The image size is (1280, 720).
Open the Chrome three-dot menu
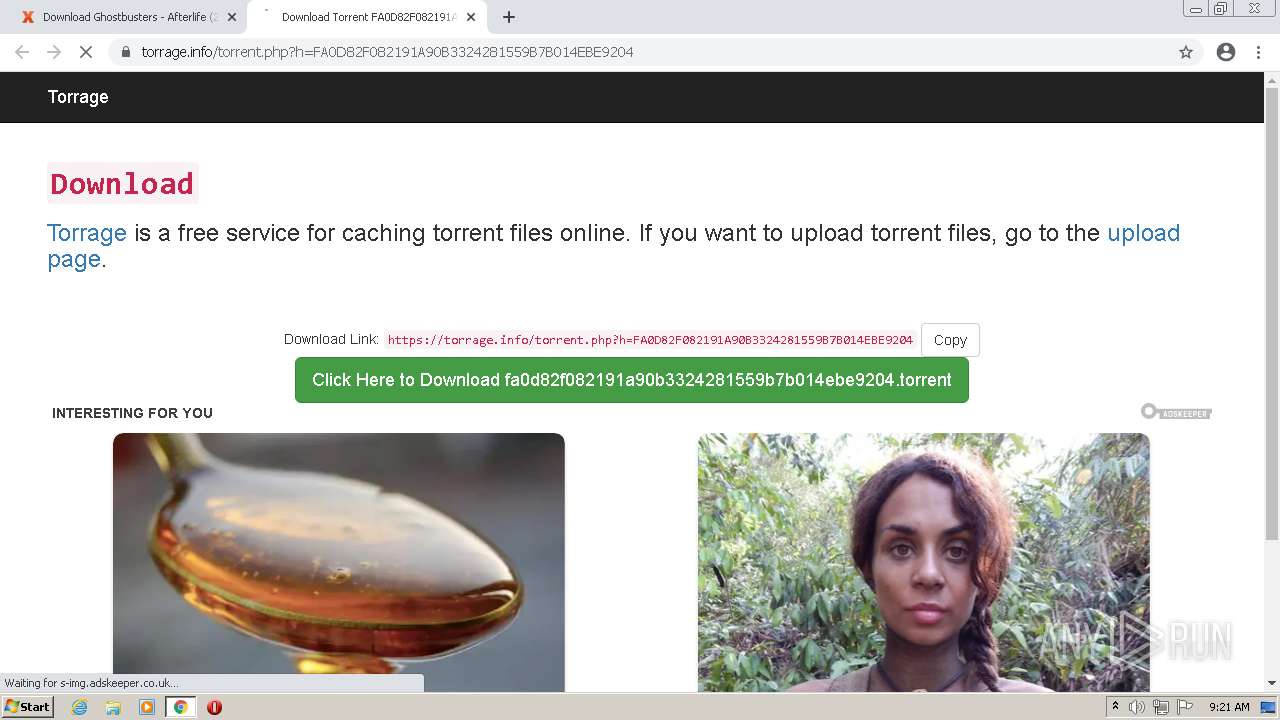coord(1258,52)
